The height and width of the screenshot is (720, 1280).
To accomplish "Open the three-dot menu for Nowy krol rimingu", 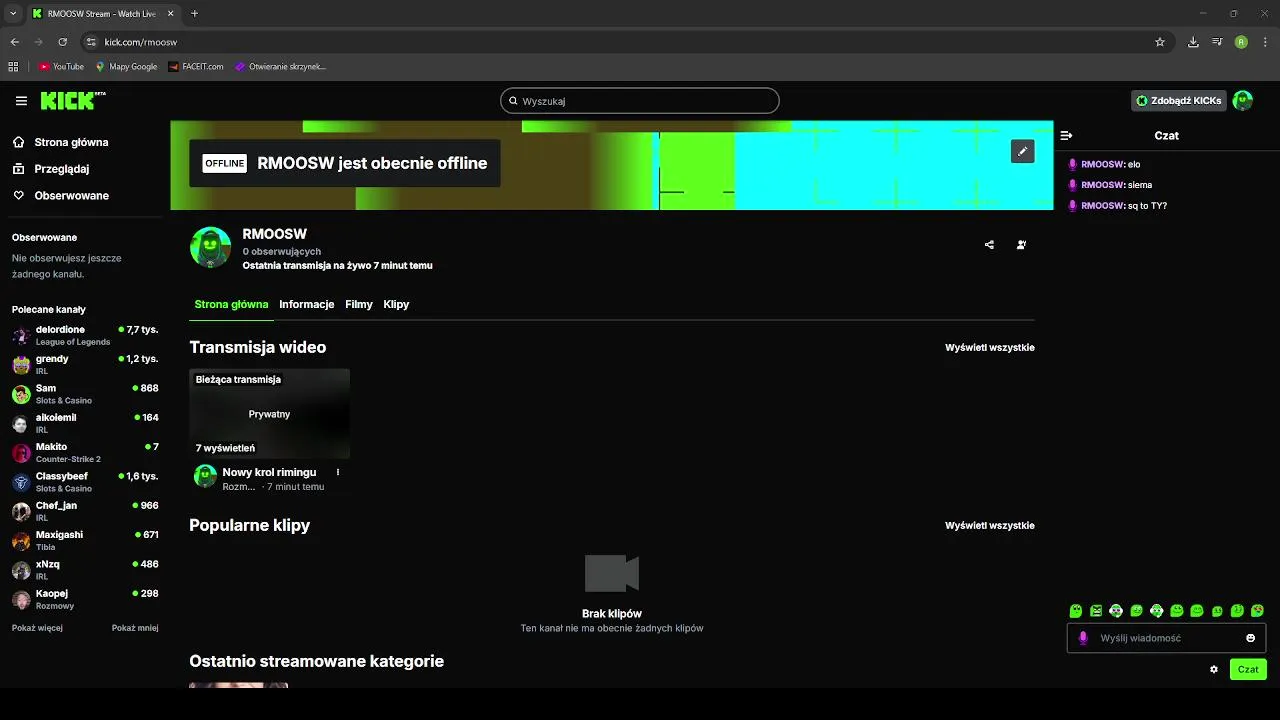I will [338, 472].
